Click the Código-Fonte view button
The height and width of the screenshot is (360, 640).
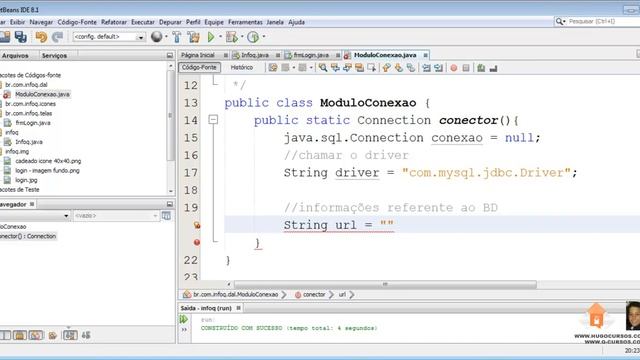pos(199,67)
